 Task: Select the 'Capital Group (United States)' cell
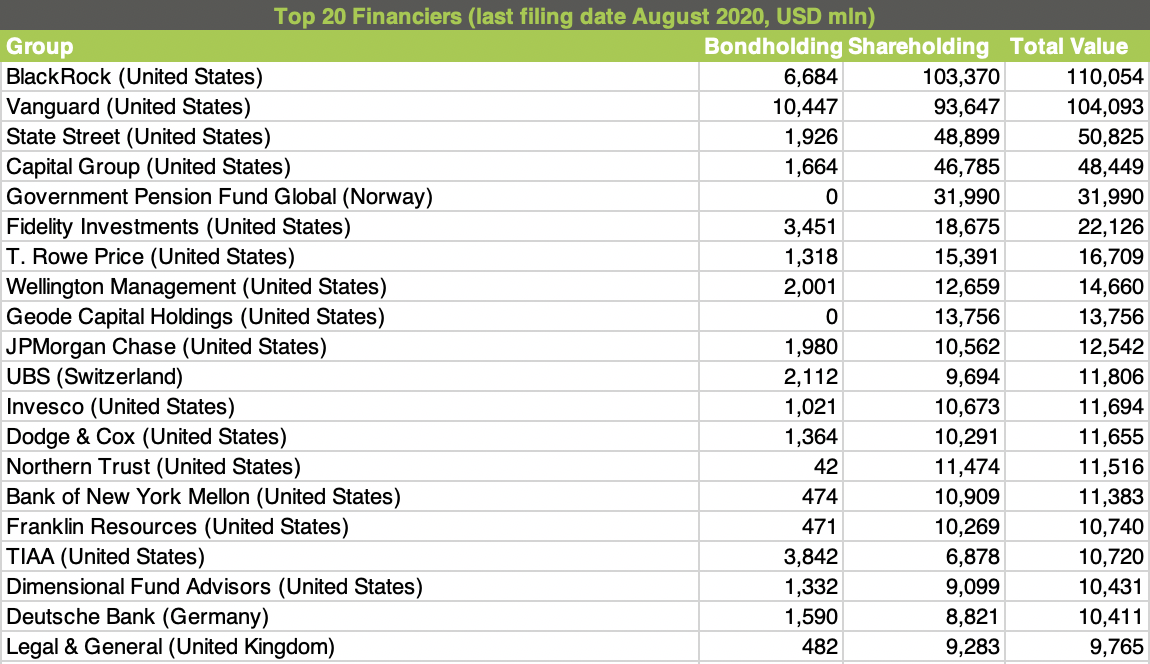tap(350, 167)
